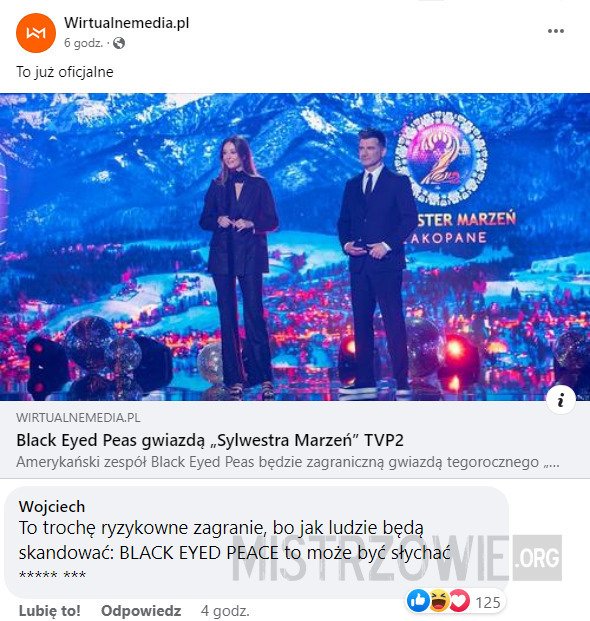The height and width of the screenshot is (621, 590).
Task: Click the info icon on article image
Action: click(561, 400)
